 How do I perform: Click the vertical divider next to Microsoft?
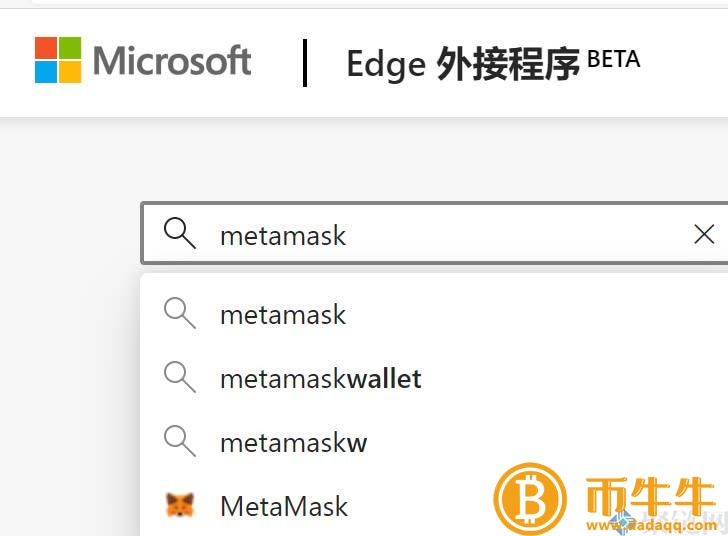[304, 62]
